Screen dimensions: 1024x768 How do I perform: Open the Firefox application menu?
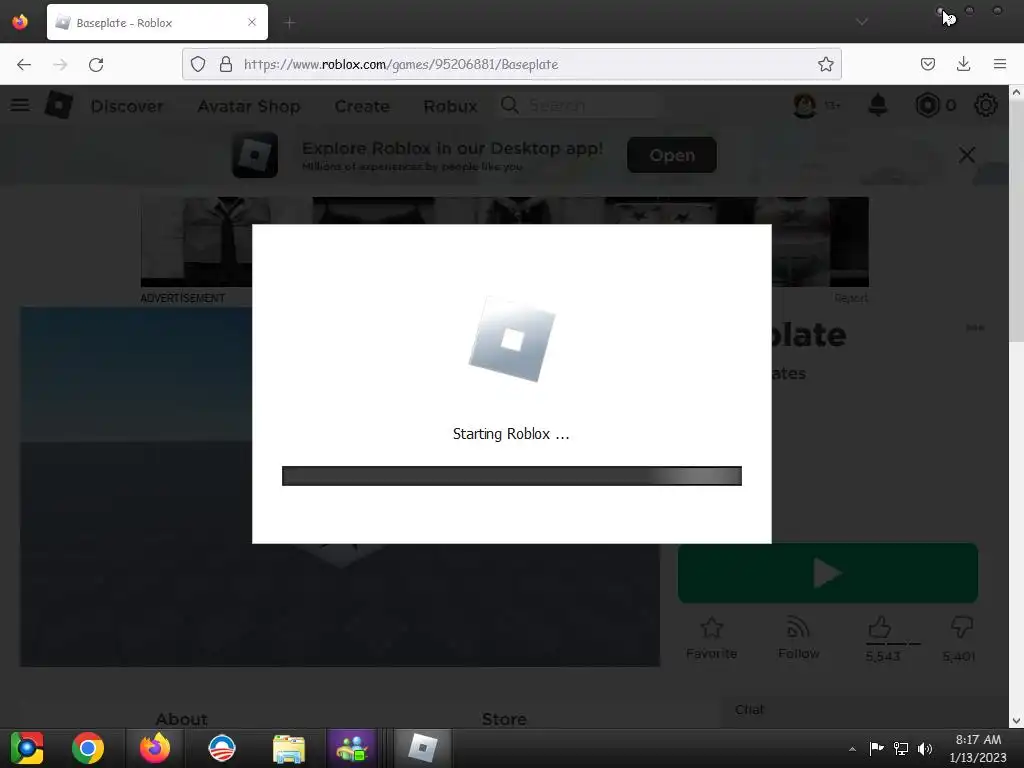point(1000,64)
